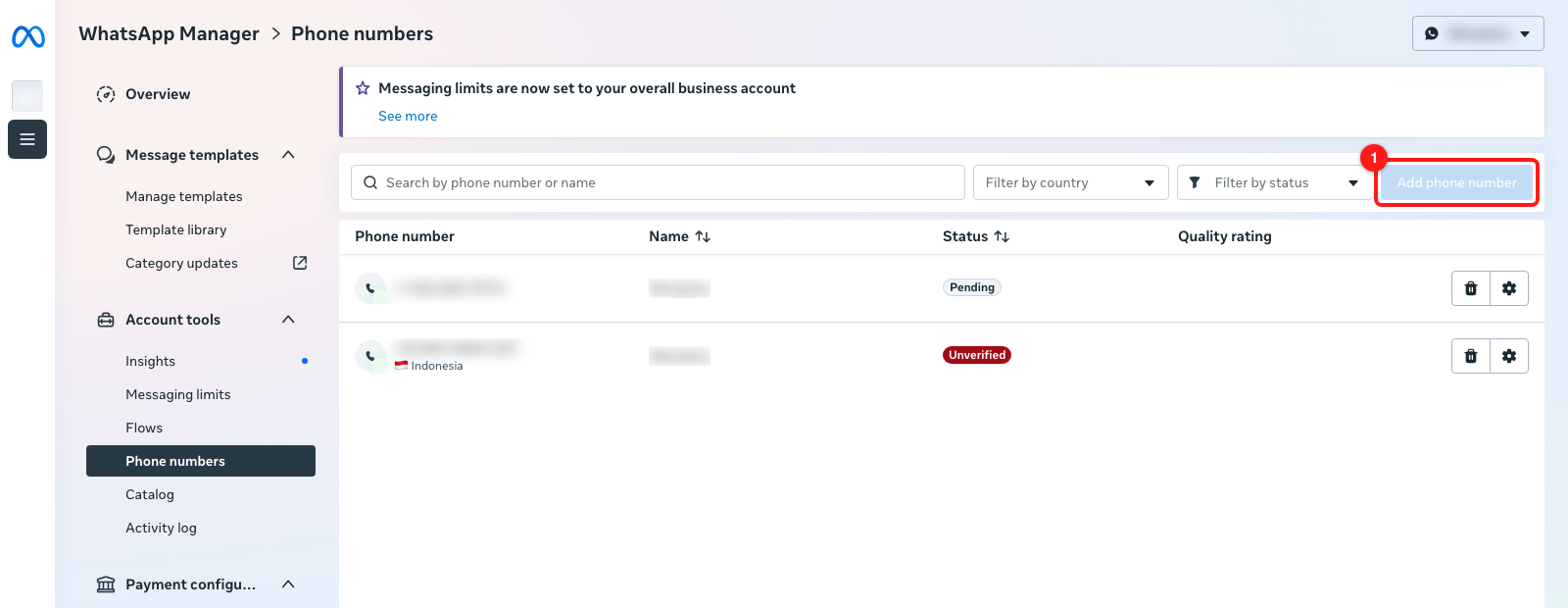Click the Meta logo icon
Image resolution: width=1568 pixels, height=608 pixels.
tap(27, 37)
